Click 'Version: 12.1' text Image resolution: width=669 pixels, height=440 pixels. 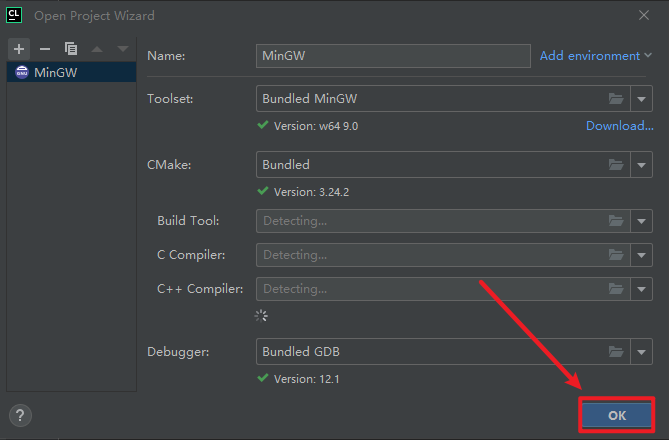pyautogui.click(x=306, y=379)
